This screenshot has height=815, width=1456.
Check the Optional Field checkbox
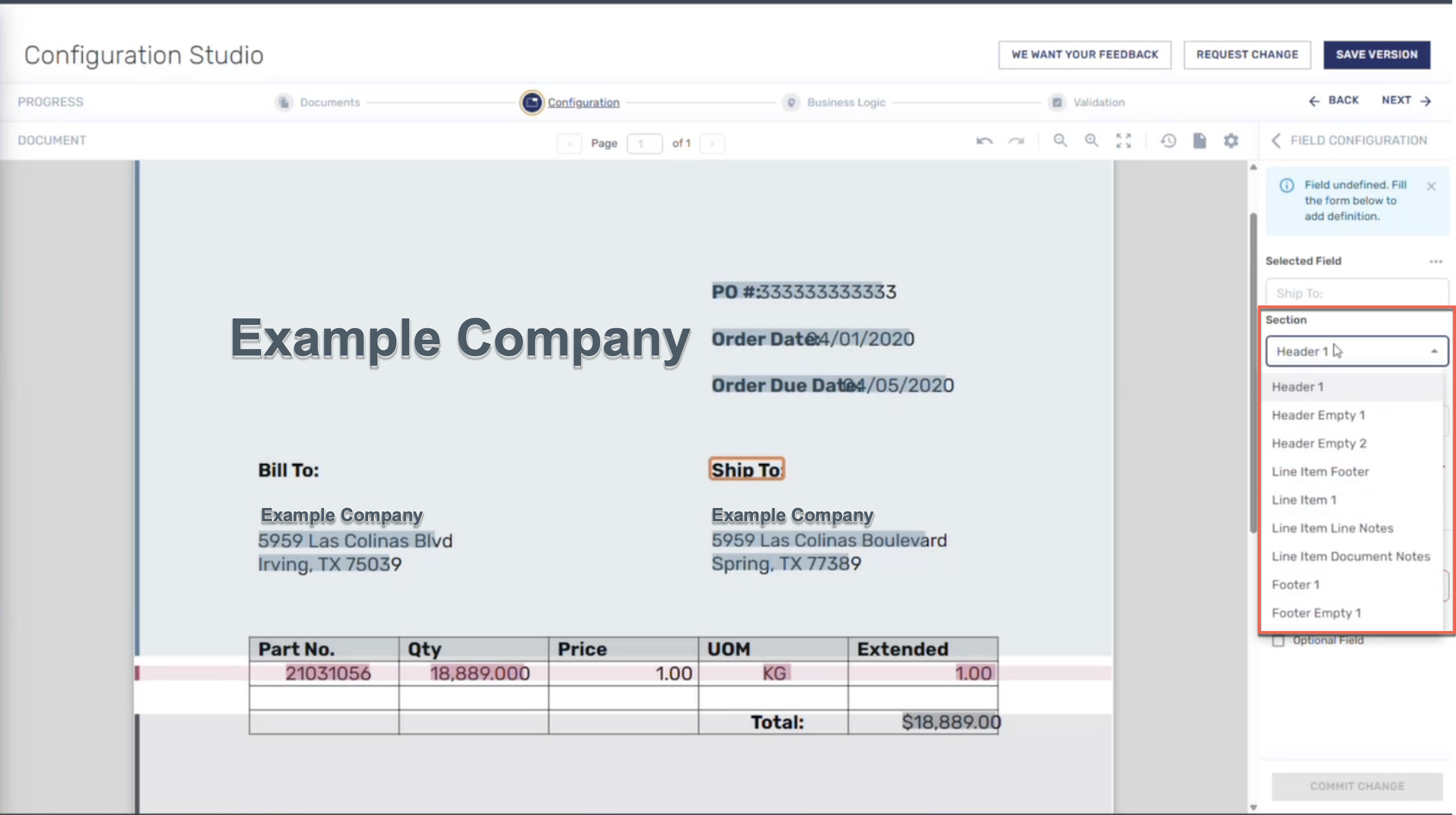(1278, 641)
